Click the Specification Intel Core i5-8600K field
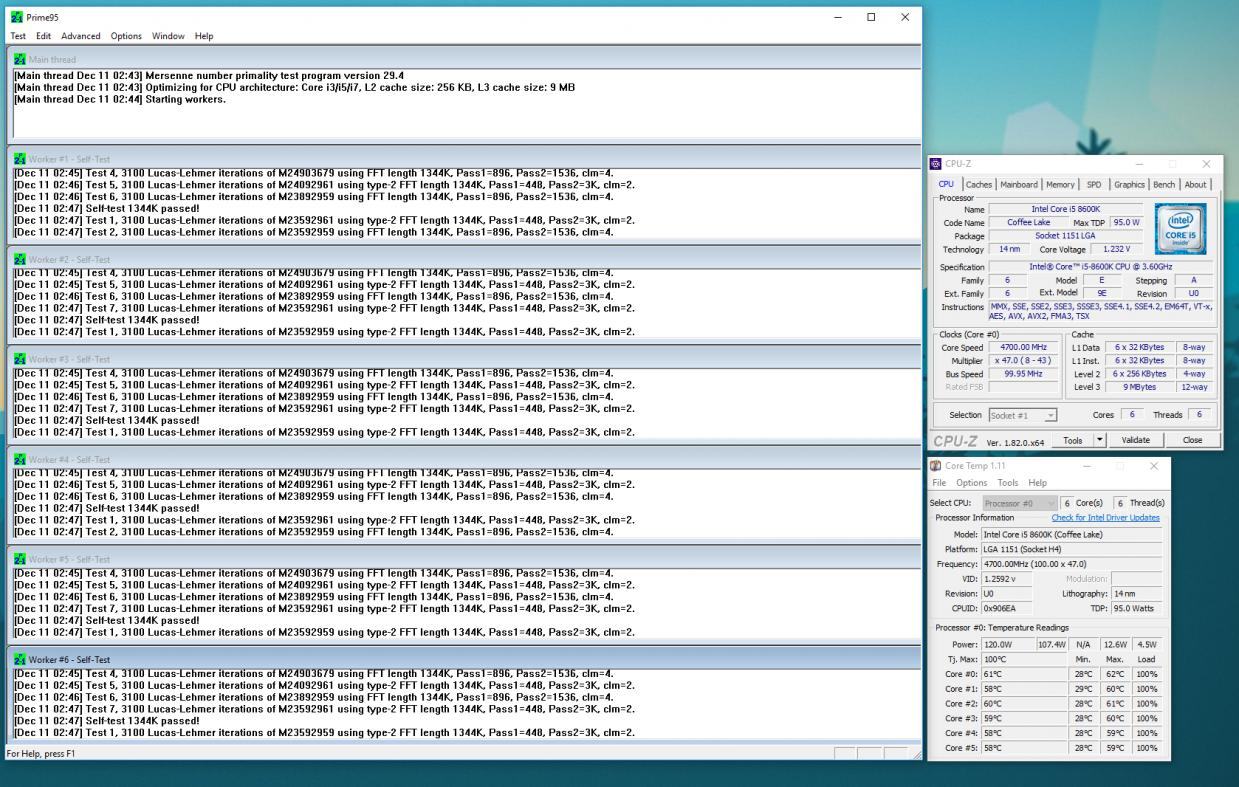 [1100, 267]
